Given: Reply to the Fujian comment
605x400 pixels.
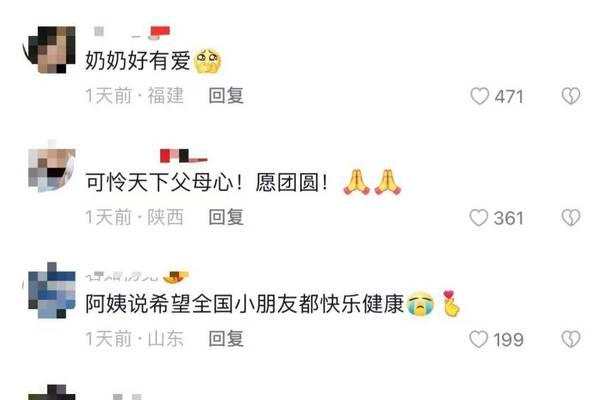Looking at the screenshot, I should coord(226,96).
